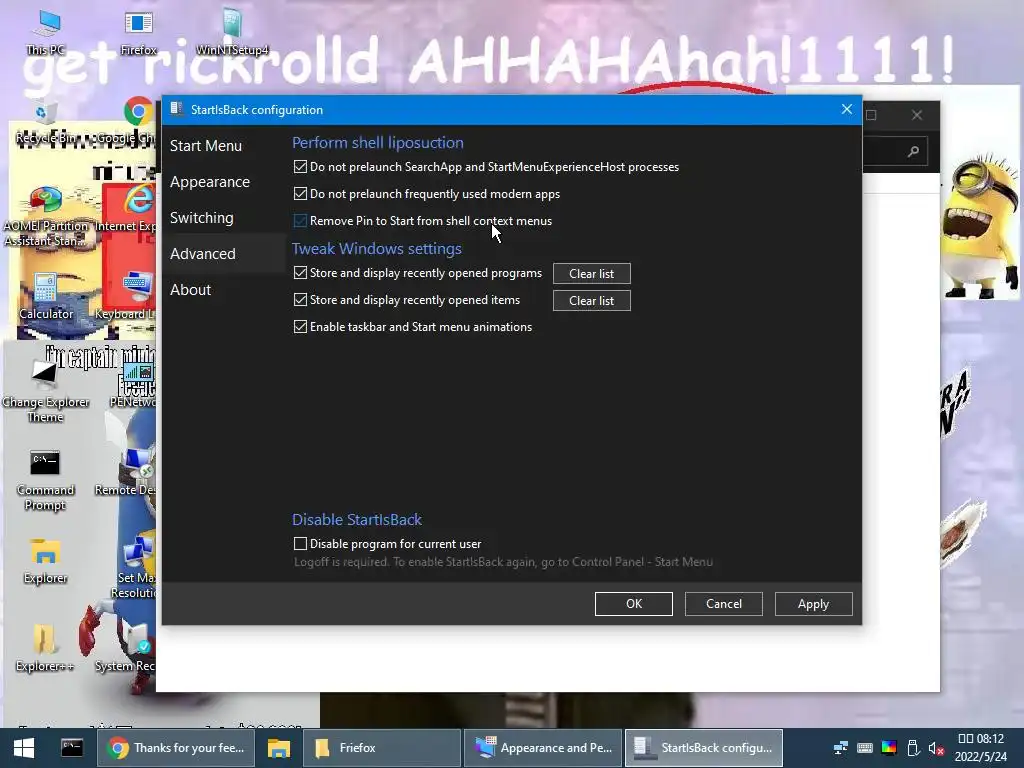Image resolution: width=1024 pixels, height=768 pixels.
Task: Click on-screen keyboard tray icon
Action: click(x=865, y=748)
